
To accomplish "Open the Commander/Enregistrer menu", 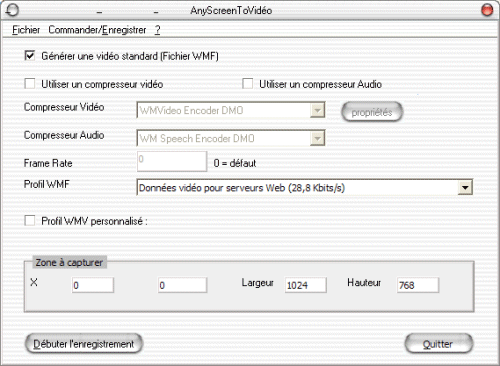I will point(97,30).
